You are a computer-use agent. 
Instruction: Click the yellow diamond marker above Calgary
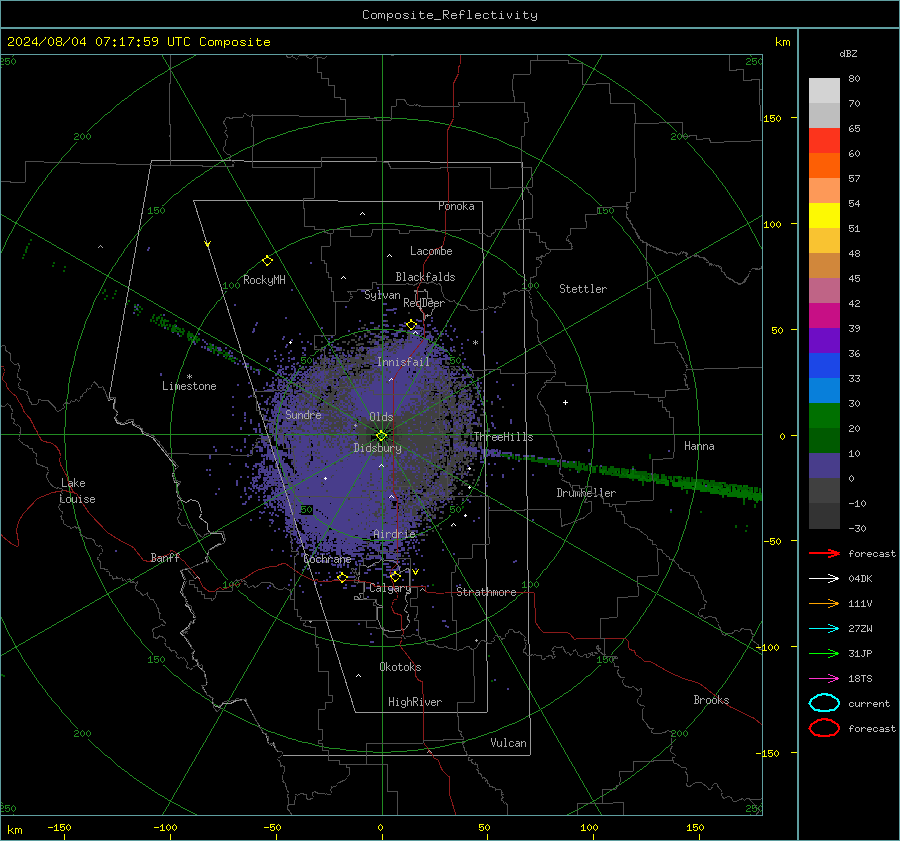[x=395, y=576]
